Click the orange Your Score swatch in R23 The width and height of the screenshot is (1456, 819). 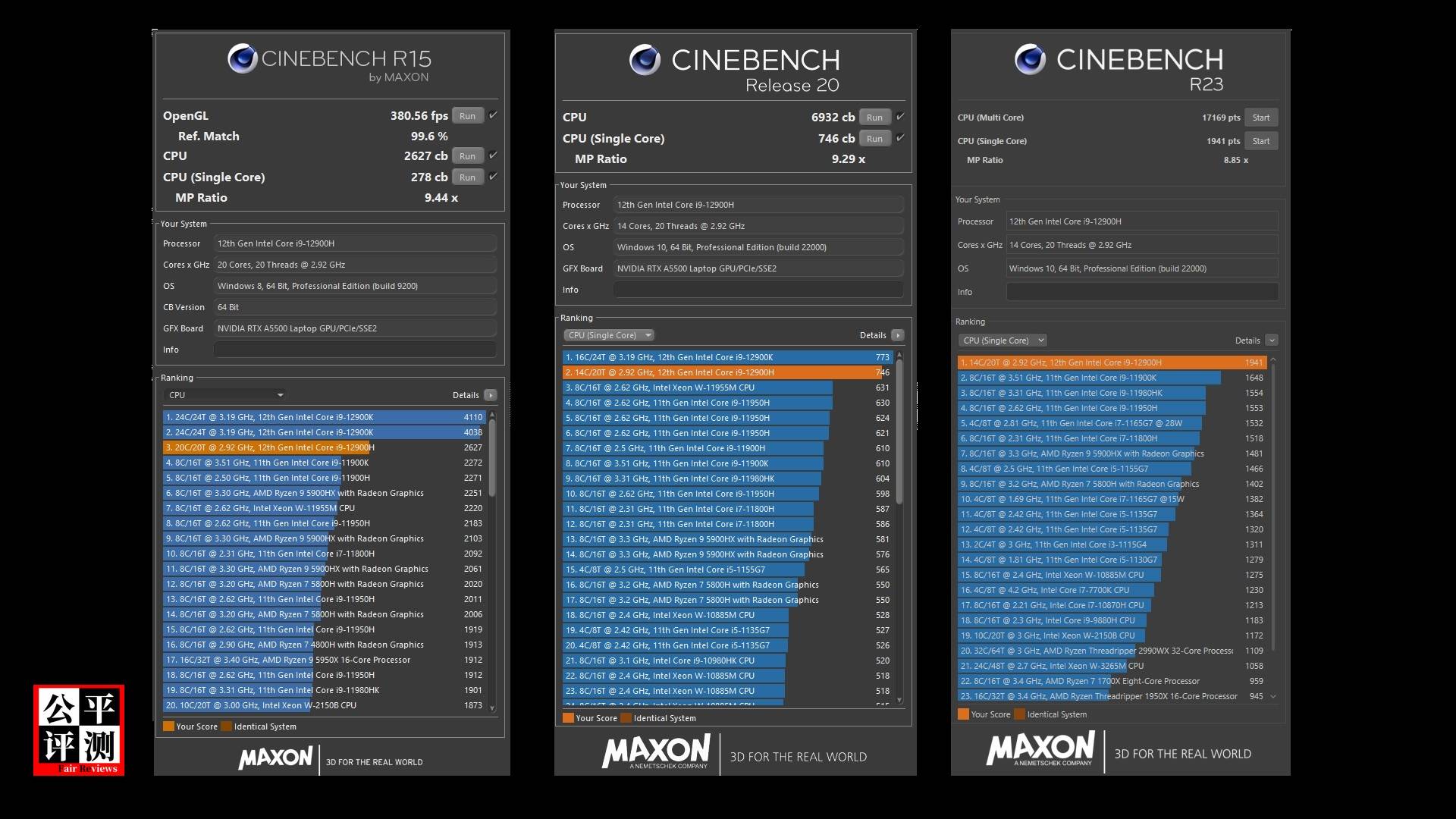point(963,714)
